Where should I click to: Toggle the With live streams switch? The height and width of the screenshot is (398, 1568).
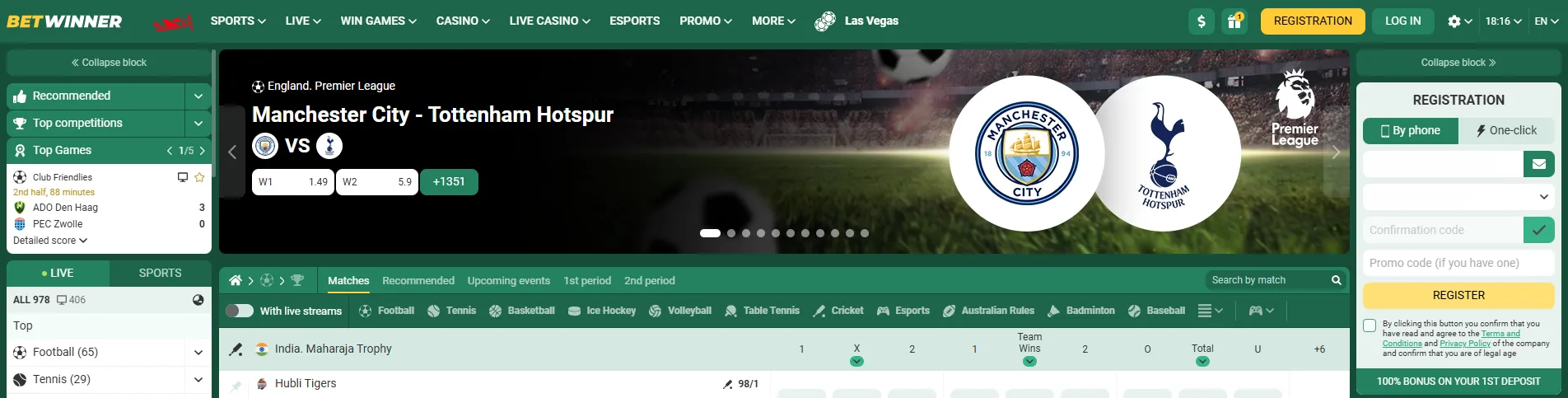pos(240,311)
